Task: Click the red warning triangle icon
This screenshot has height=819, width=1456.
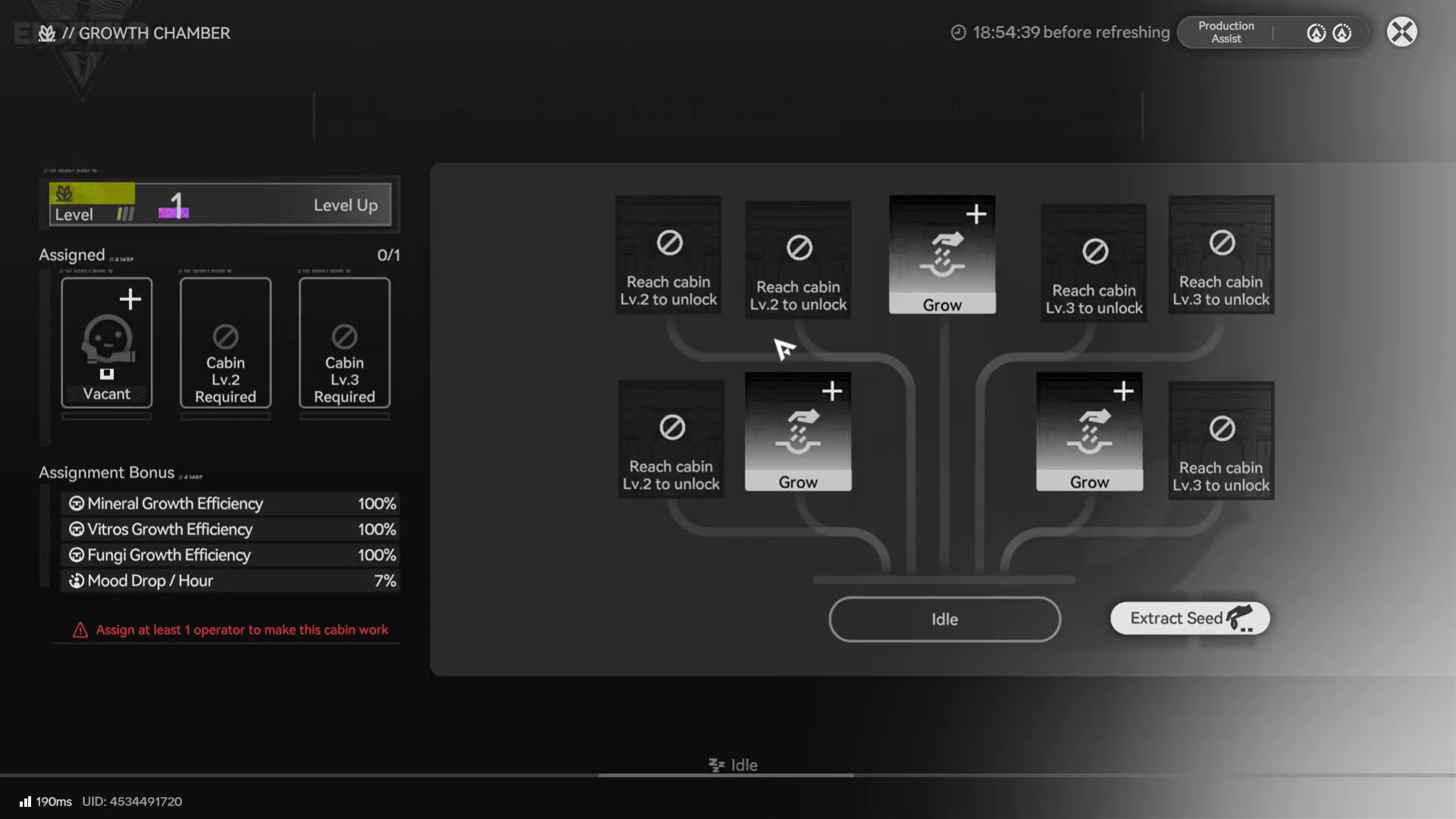Action: tap(80, 630)
